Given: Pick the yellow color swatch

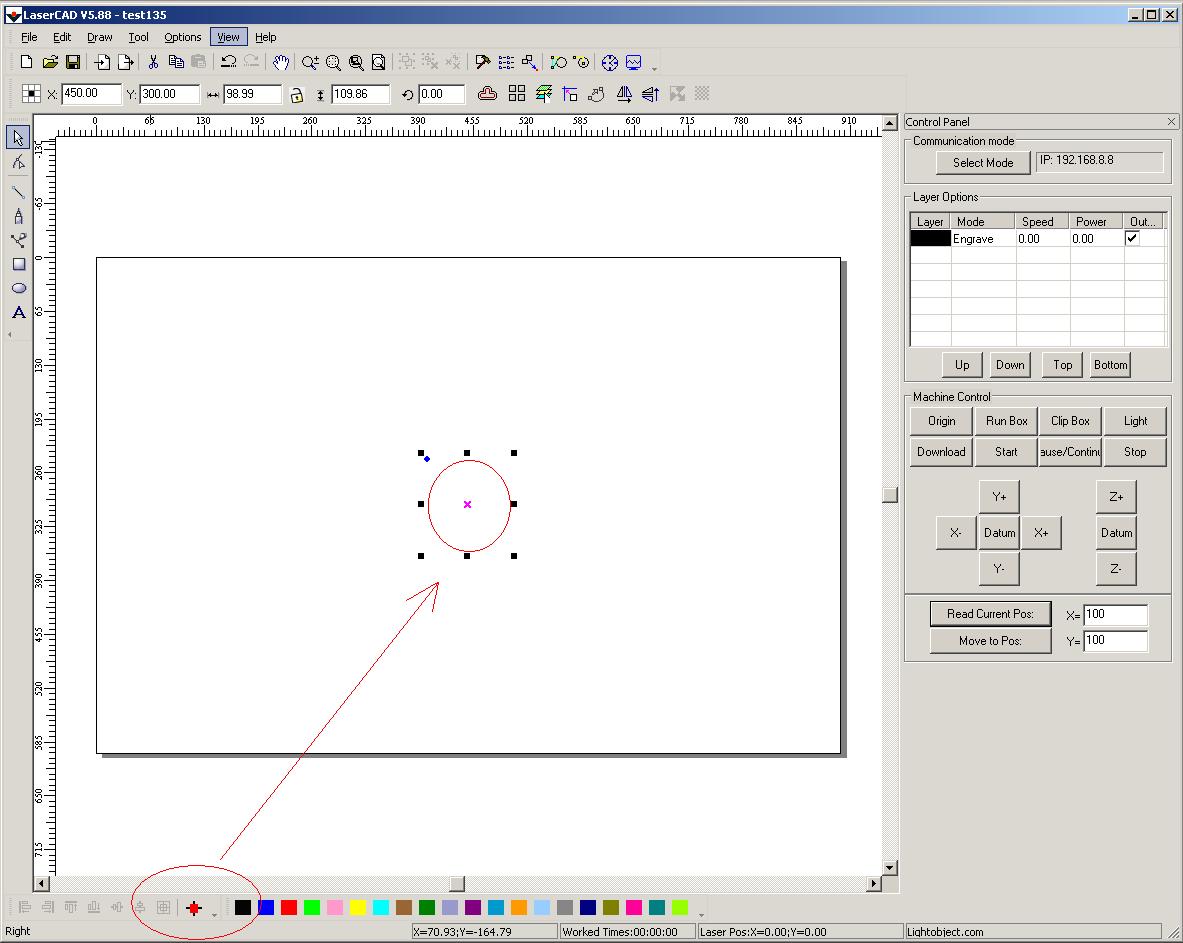Looking at the screenshot, I should (358, 908).
